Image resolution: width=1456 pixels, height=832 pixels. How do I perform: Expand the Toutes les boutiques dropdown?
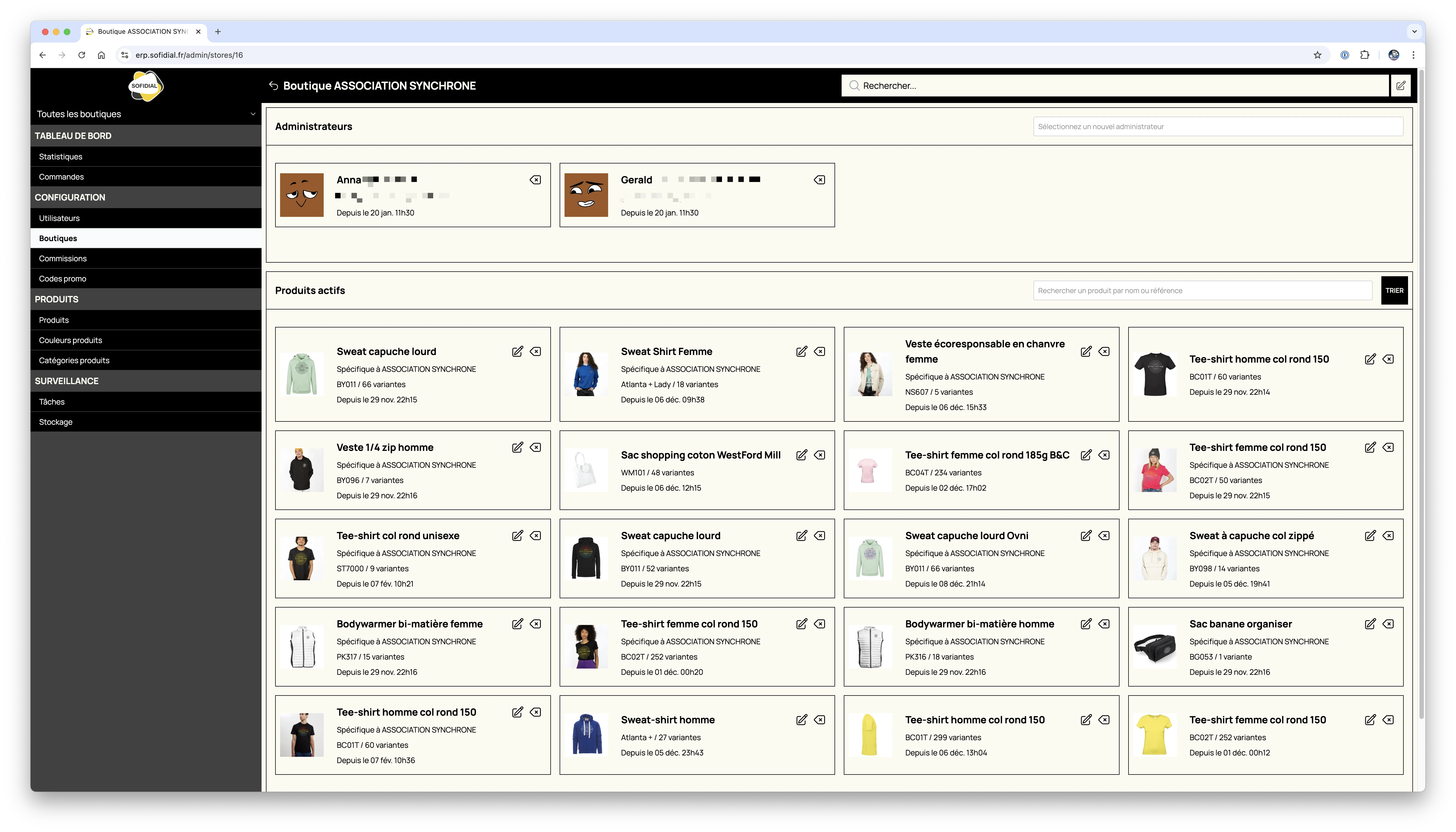pyautogui.click(x=146, y=114)
